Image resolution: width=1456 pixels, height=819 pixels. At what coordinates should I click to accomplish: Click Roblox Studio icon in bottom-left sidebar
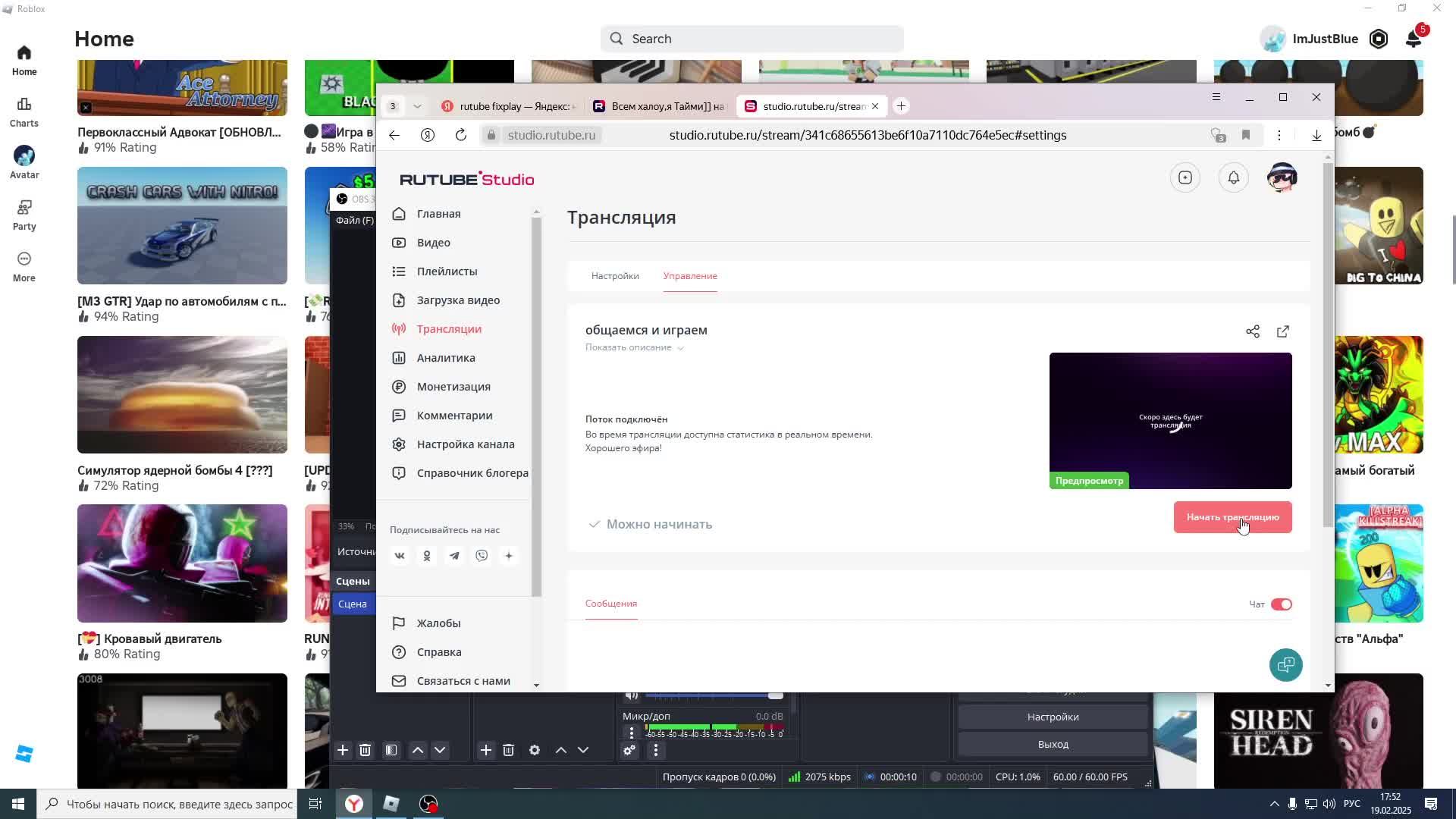coord(24,753)
